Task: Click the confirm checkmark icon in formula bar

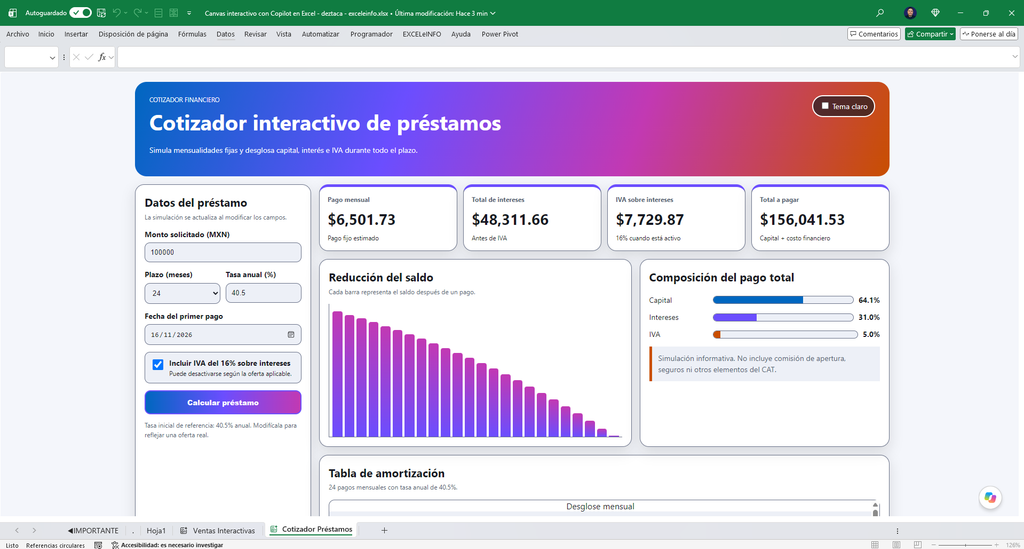Action: click(x=89, y=57)
